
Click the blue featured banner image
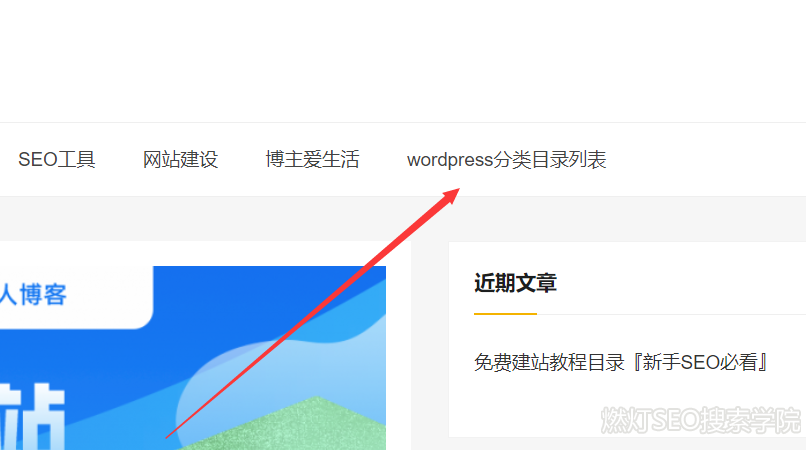pos(193,358)
